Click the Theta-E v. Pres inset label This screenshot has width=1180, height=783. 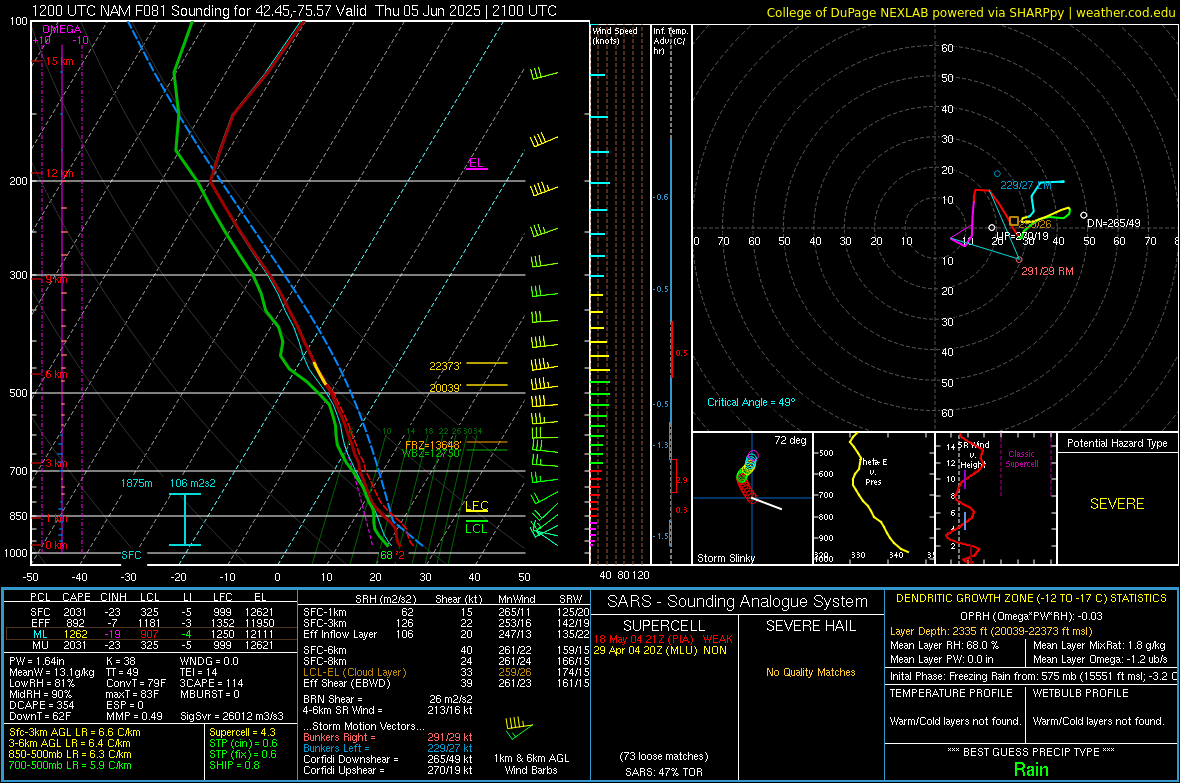point(873,471)
